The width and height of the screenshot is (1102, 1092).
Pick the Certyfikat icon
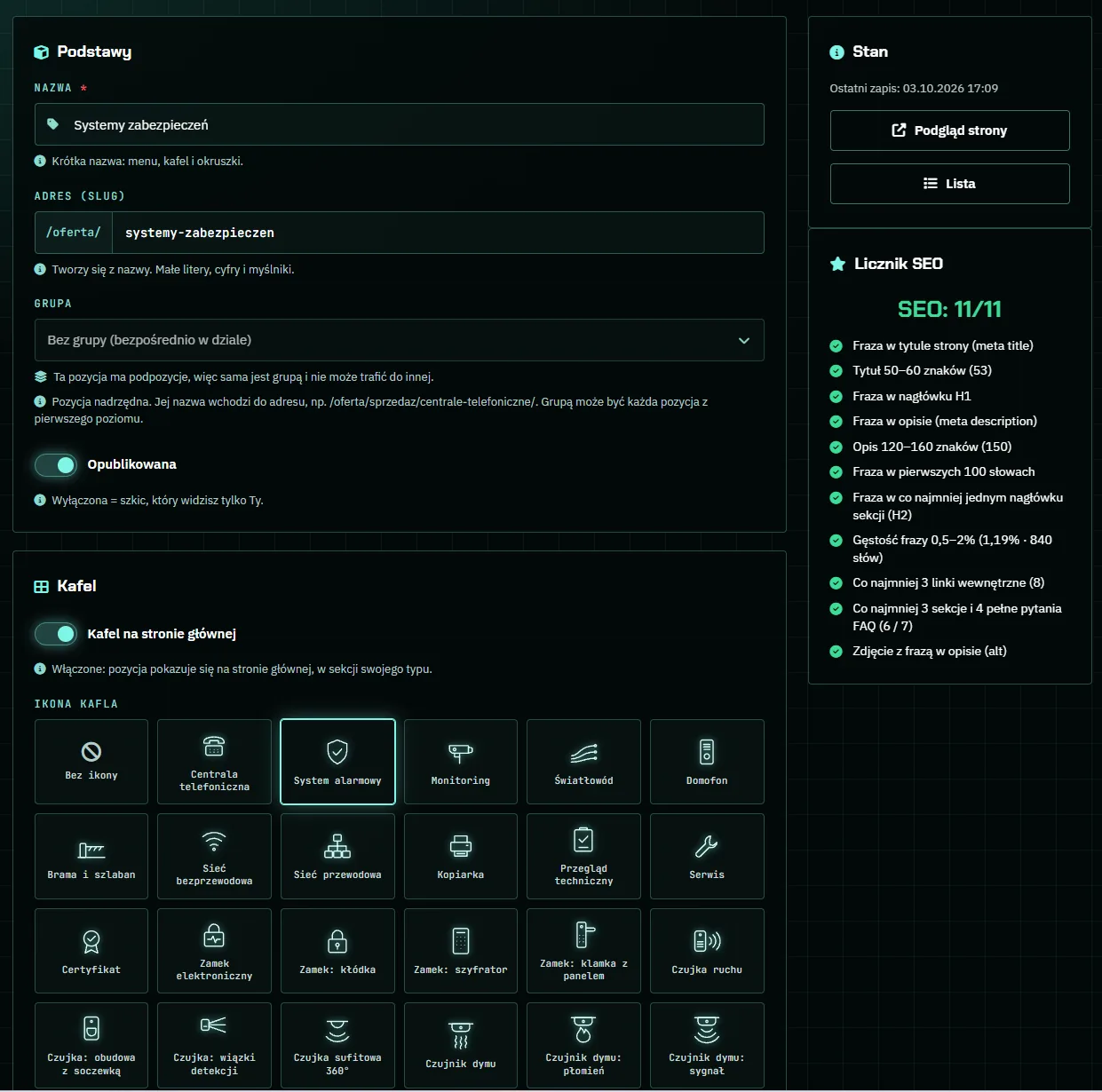91,951
